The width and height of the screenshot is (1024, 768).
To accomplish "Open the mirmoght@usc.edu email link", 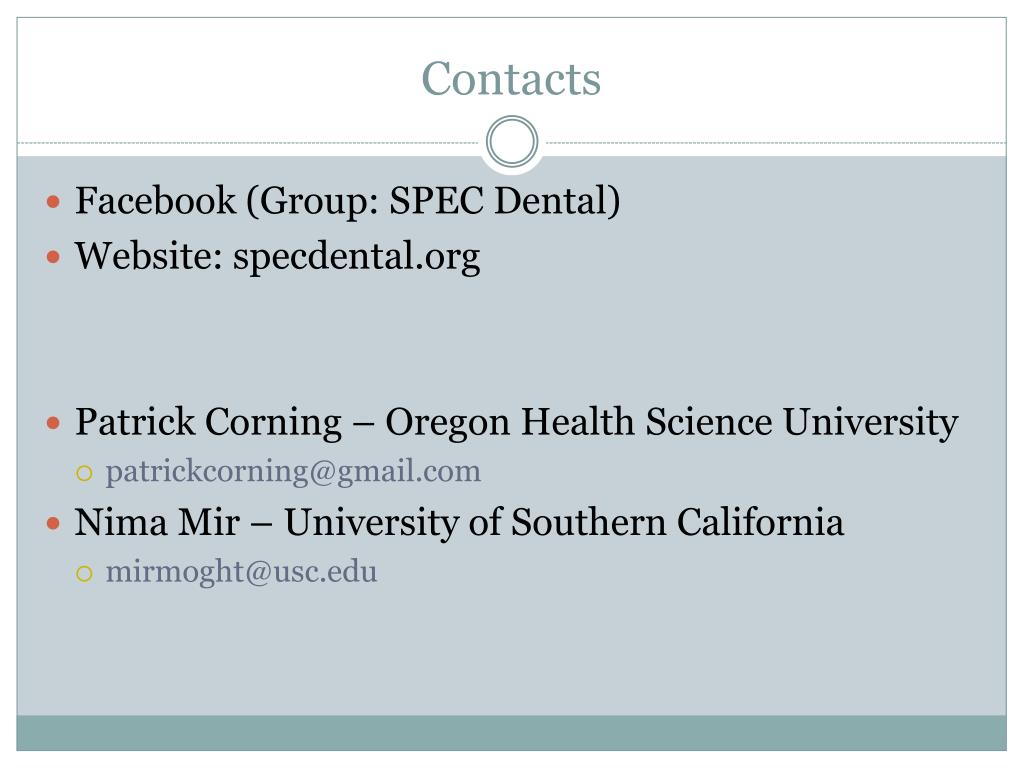I will pyautogui.click(x=241, y=571).
